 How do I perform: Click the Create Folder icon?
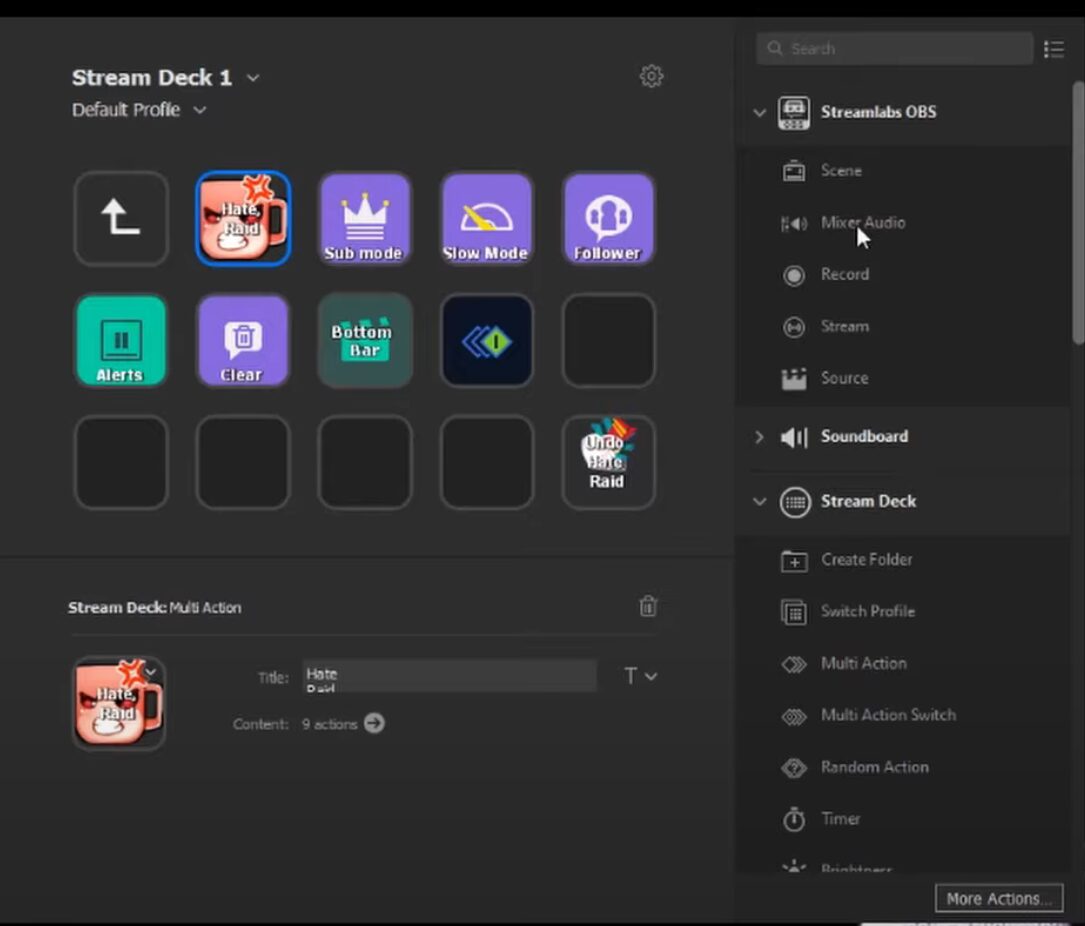point(794,560)
